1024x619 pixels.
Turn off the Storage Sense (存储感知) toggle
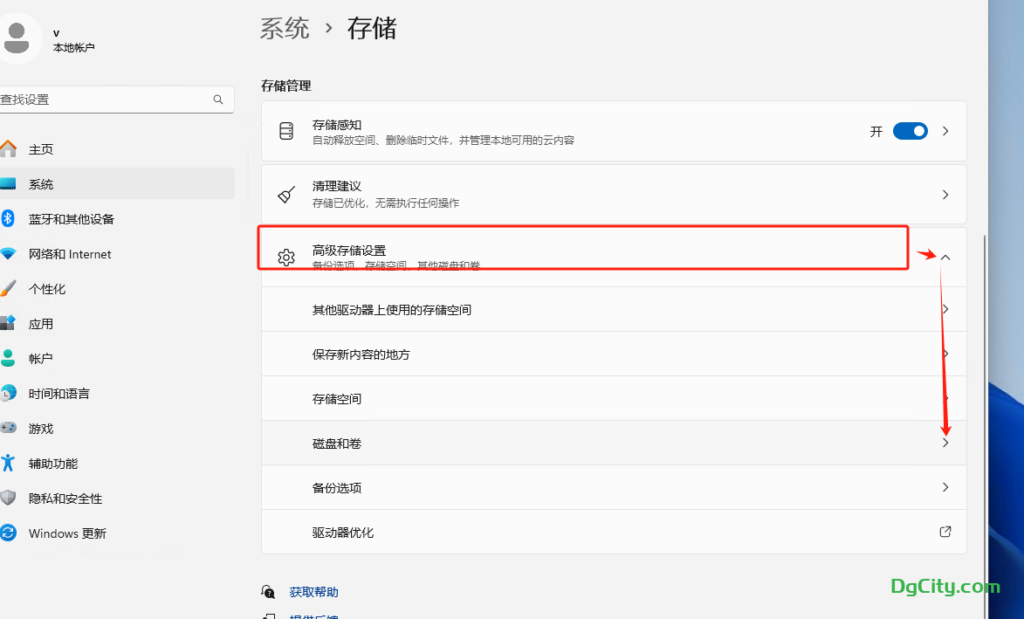(x=910, y=131)
